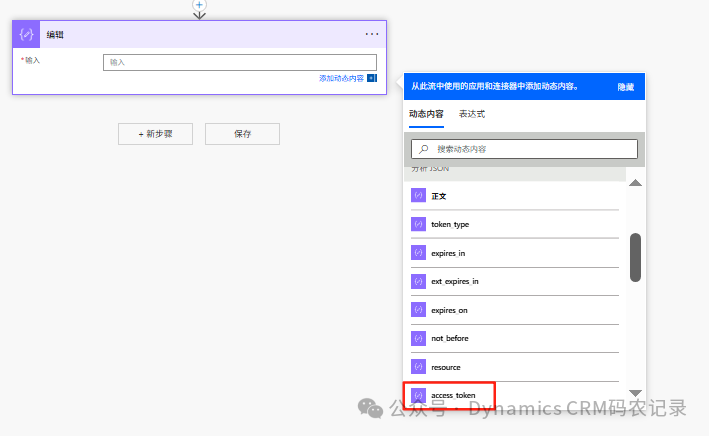Screen dimensions: 709x436
Task: Select the ext_expires_in dynamic content item
Action: (x=515, y=282)
